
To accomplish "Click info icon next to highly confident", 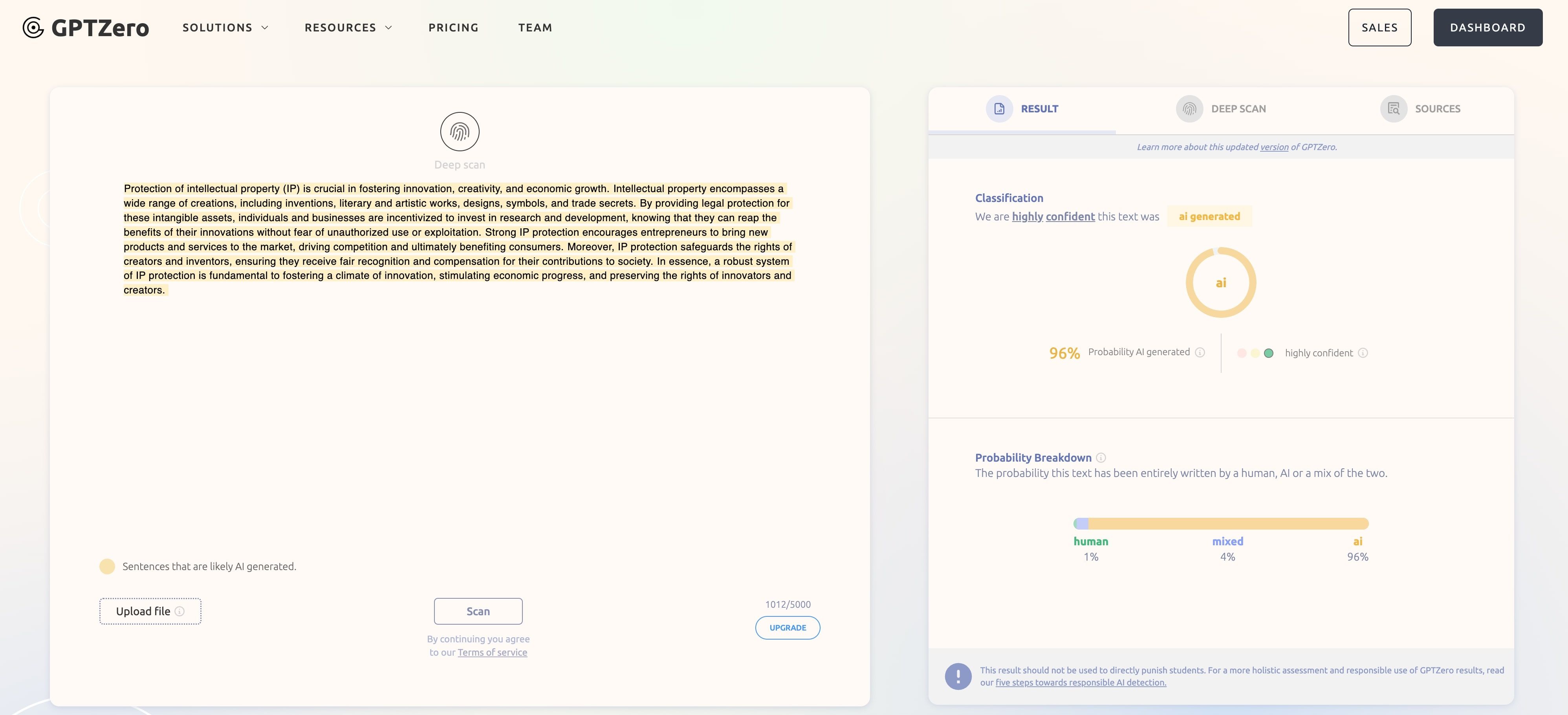I will pos(1363,353).
